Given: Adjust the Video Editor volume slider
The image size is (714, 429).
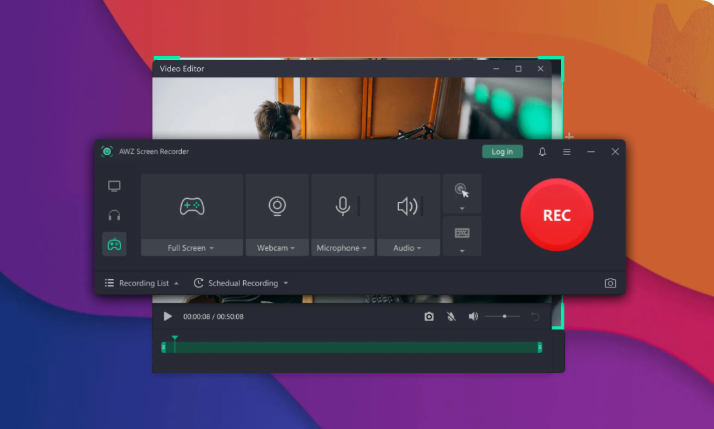Looking at the screenshot, I should [x=502, y=316].
